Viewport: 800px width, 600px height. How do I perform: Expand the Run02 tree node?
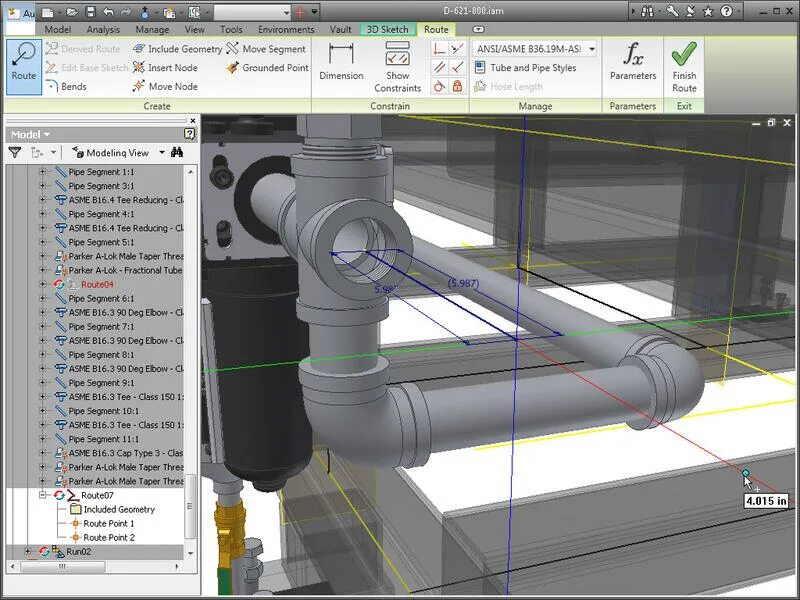[28, 552]
